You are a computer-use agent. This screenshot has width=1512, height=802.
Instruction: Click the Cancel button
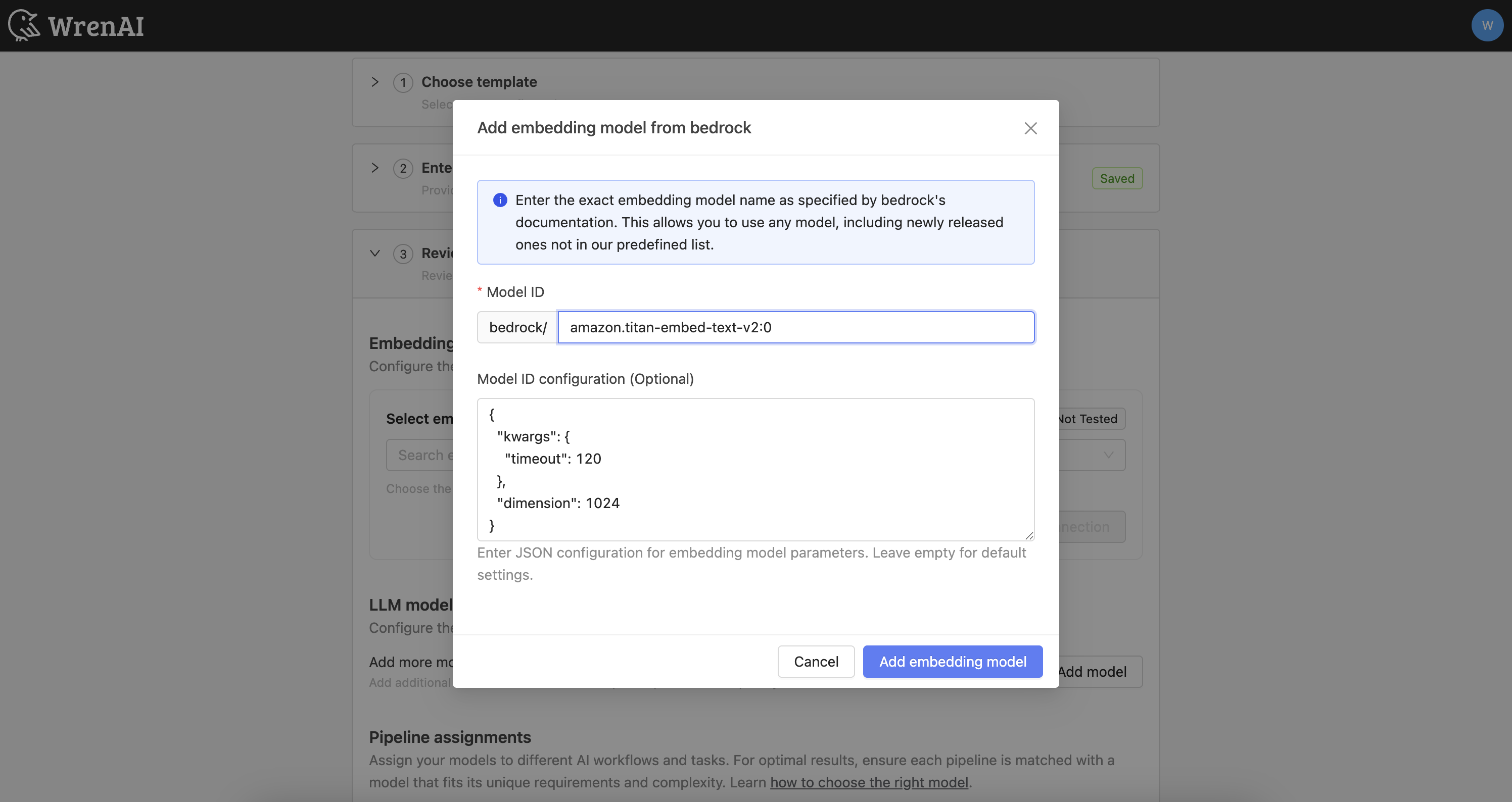(816, 661)
